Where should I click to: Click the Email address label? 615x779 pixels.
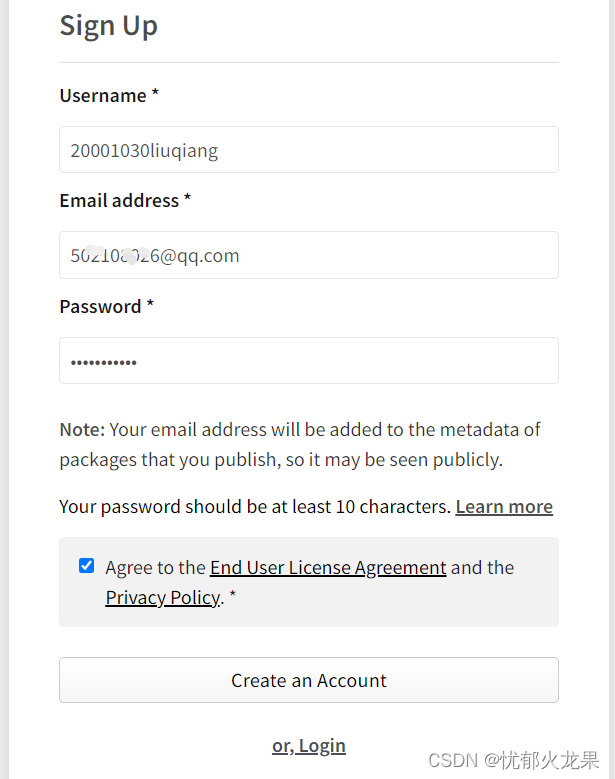pyautogui.click(x=119, y=201)
